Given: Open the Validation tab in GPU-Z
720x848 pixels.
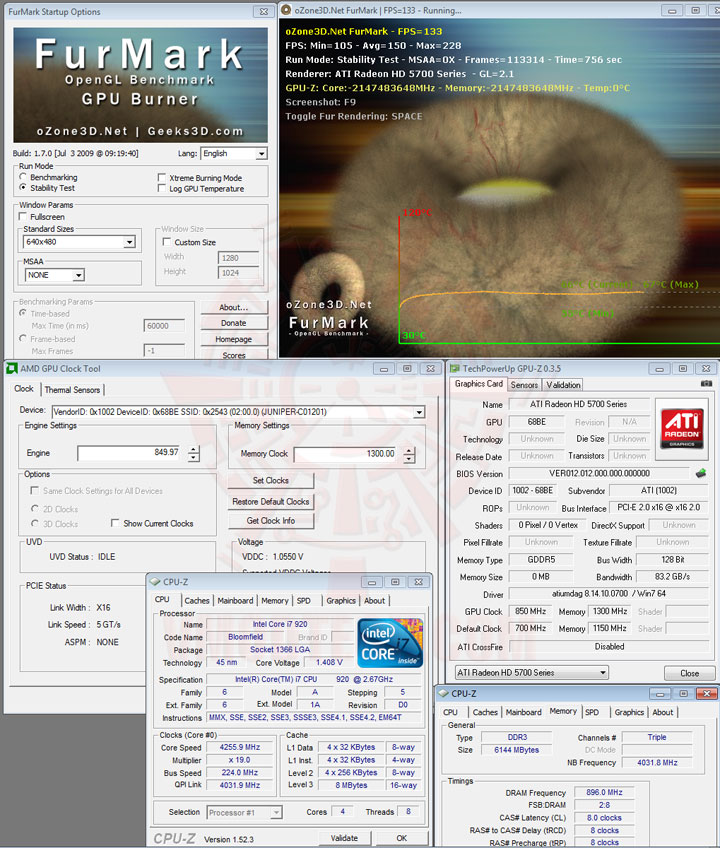Looking at the screenshot, I should [x=563, y=385].
